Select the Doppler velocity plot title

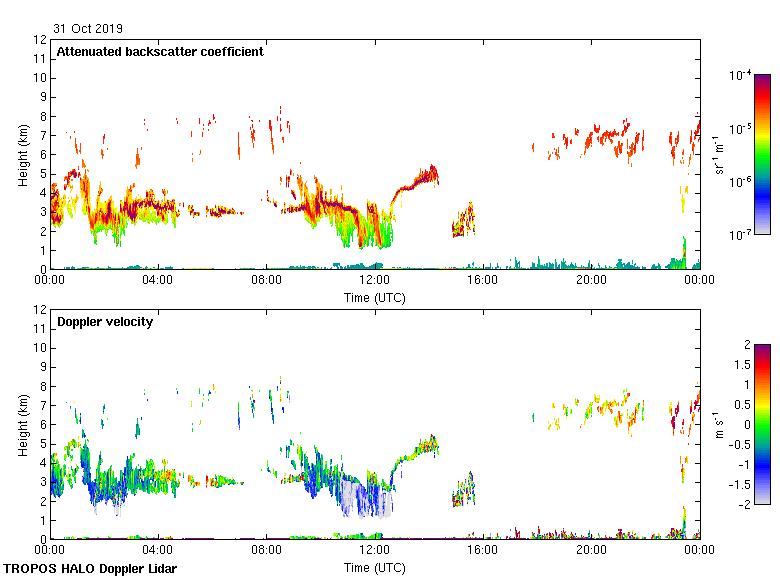pos(104,322)
